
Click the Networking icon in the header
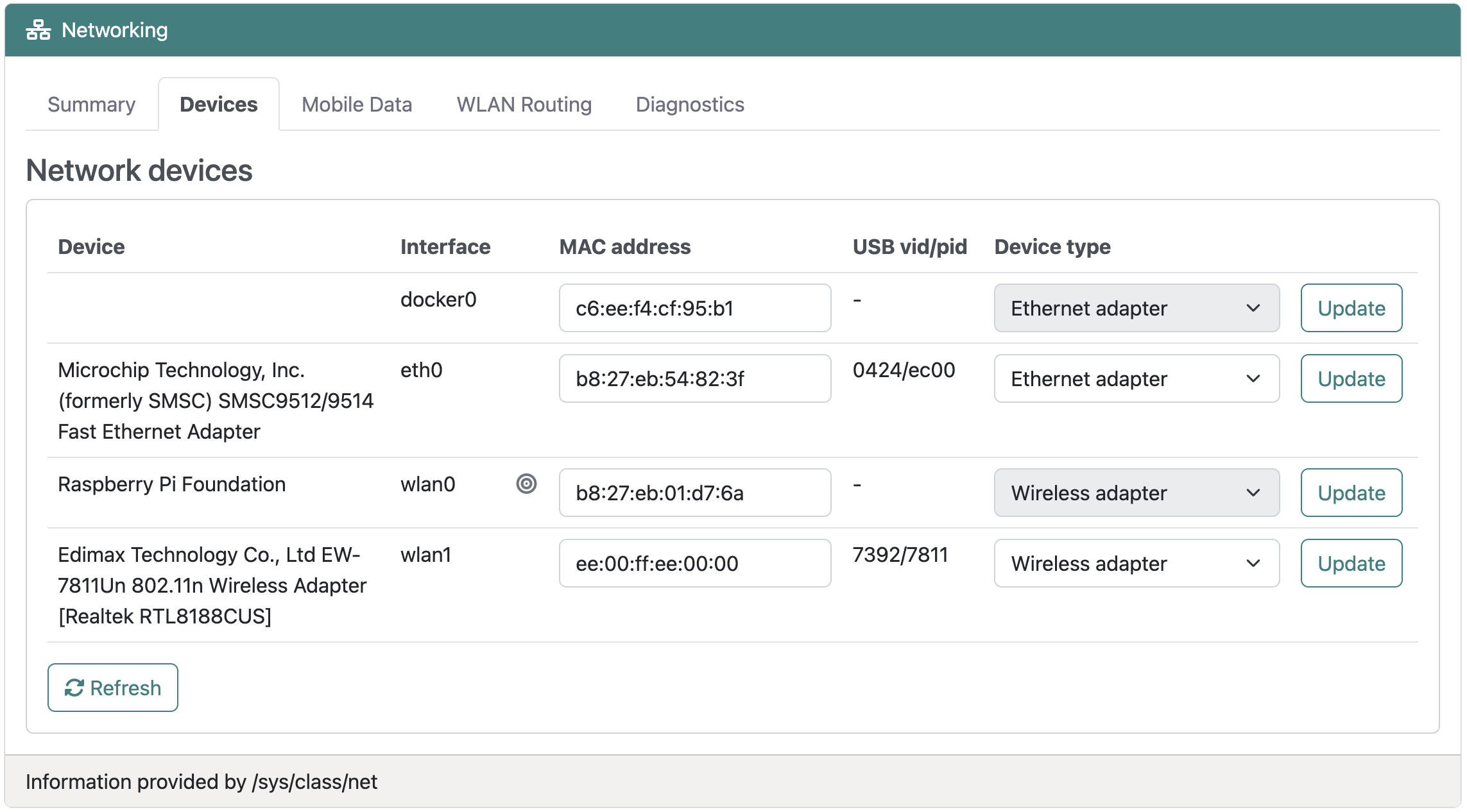[x=39, y=30]
